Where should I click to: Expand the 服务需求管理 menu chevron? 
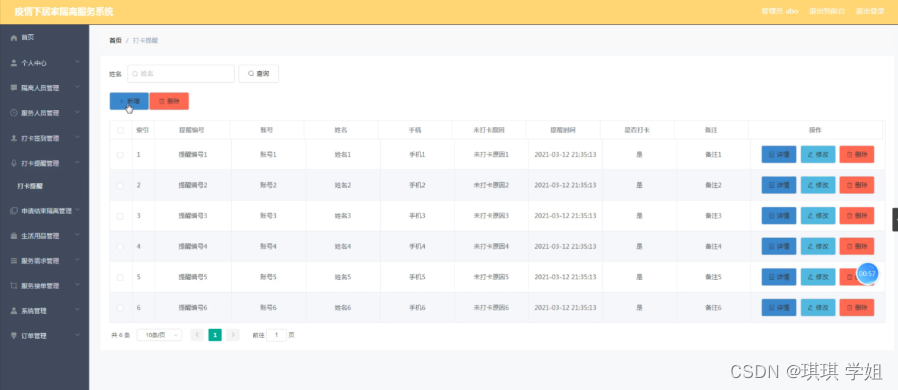click(x=77, y=260)
